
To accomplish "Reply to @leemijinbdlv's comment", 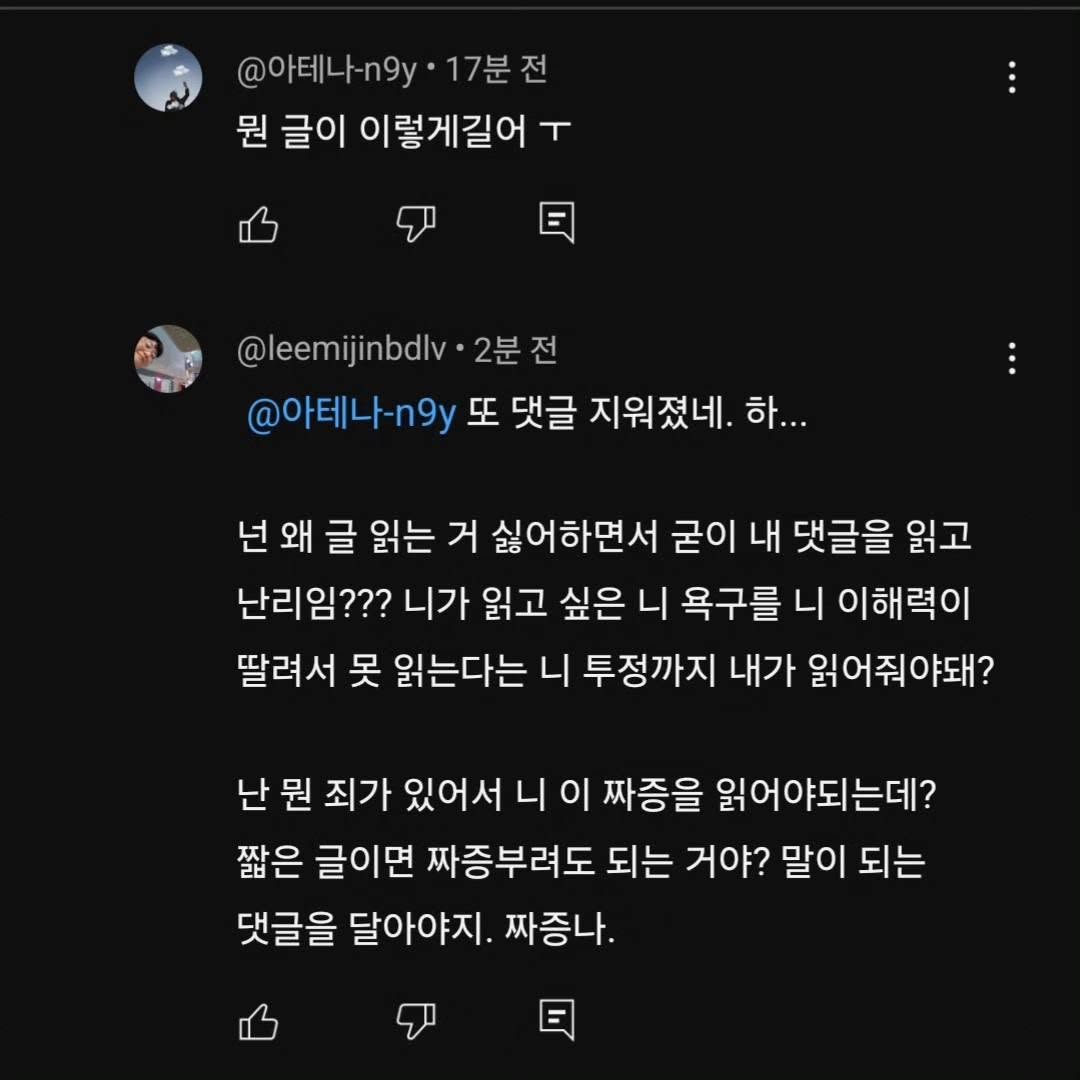I will tap(557, 1018).
